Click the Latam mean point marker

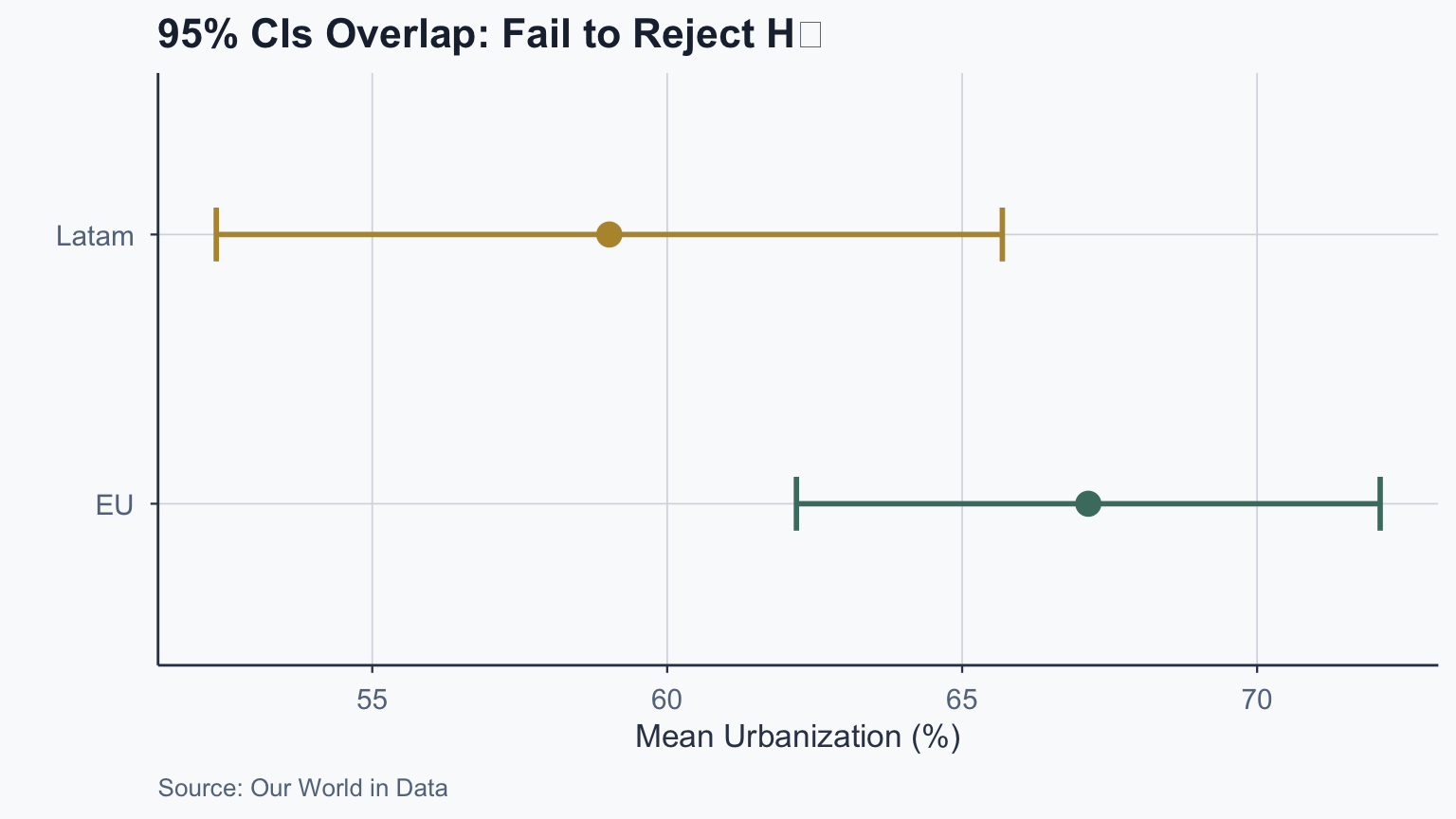609,234
